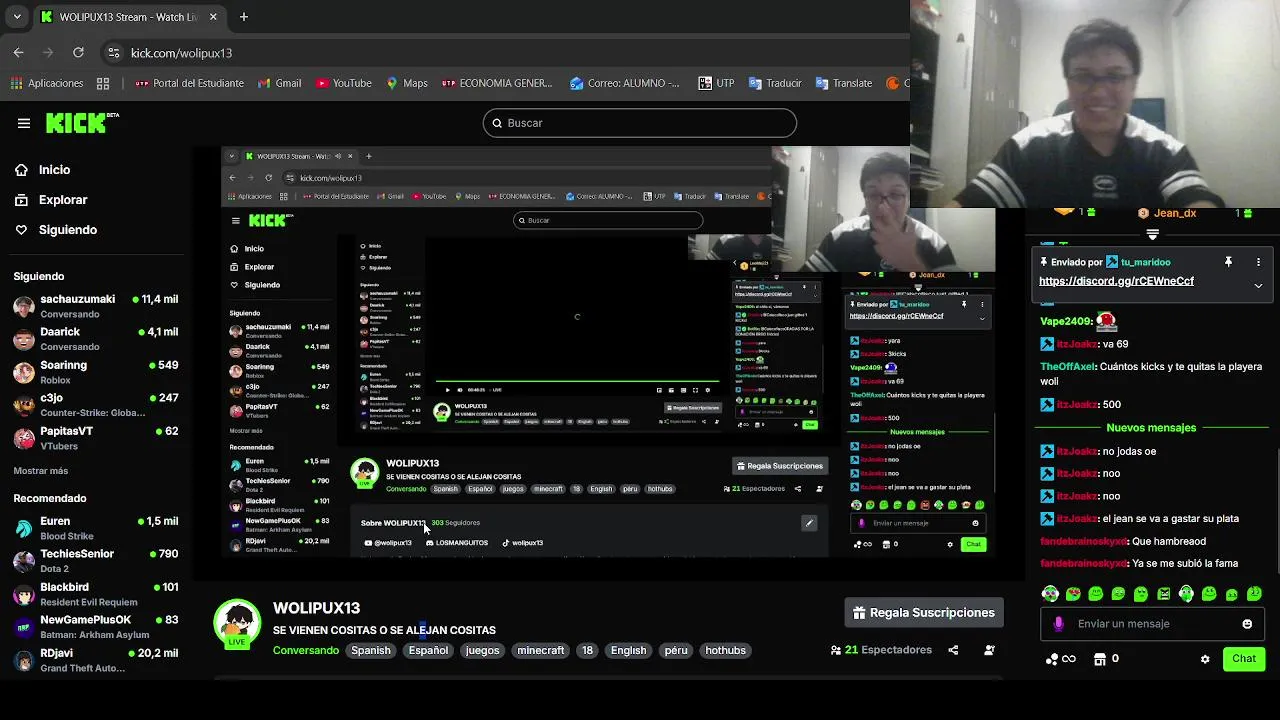Screen dimensions: 1280x720
Task: Click the Enviar un mensaje chat input
Action: [1152, 624]
